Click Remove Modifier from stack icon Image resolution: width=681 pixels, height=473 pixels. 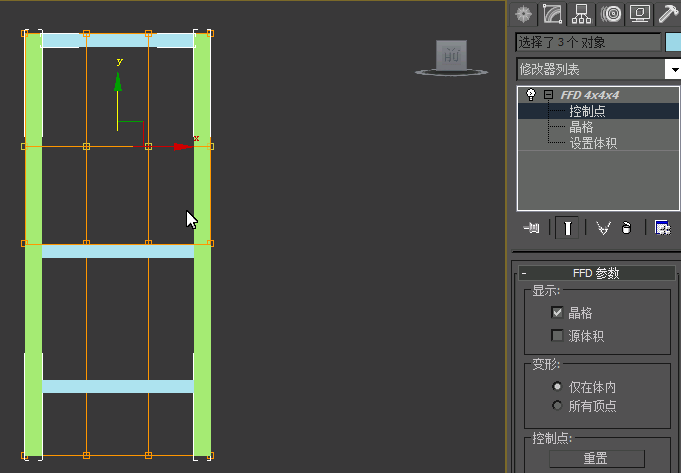pos(626,228)
